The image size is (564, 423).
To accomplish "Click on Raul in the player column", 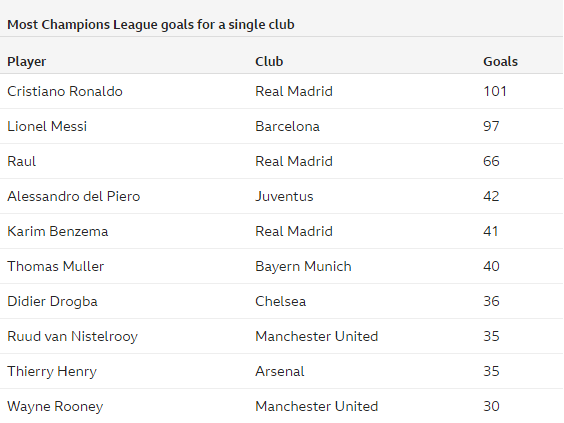I will tap(22, 161).
